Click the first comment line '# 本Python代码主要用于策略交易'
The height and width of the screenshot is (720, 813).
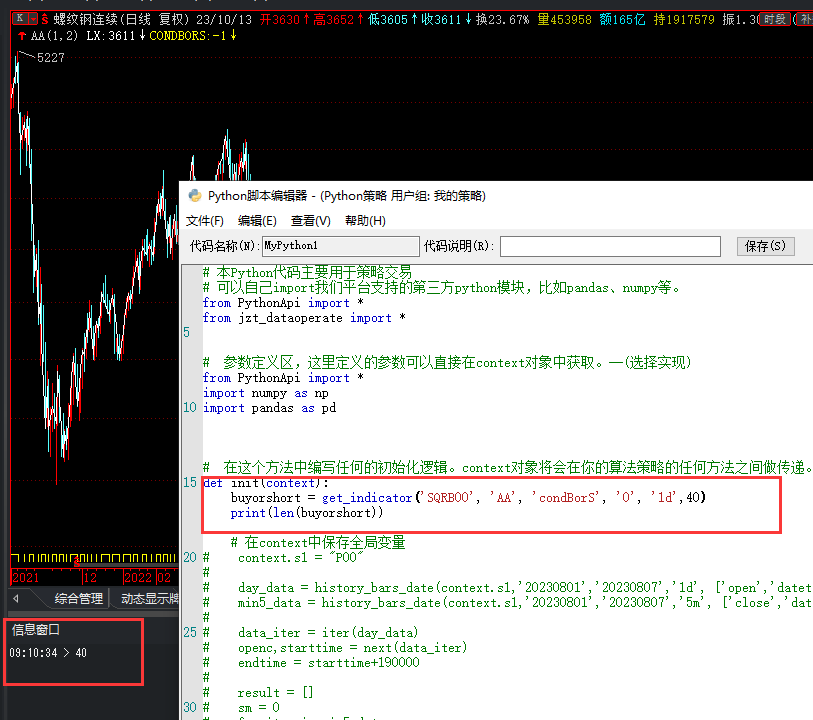pyautogui.click(x=307, y=273)
